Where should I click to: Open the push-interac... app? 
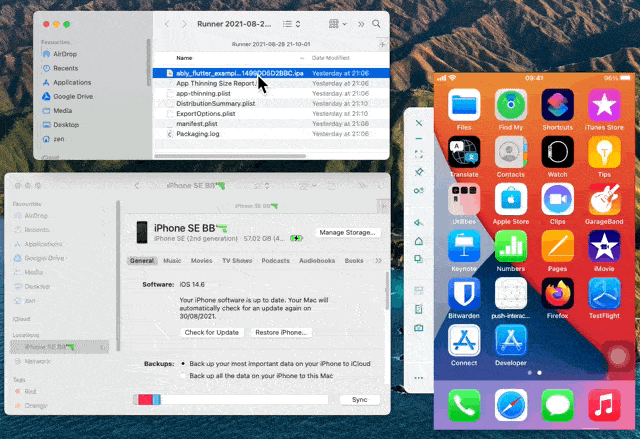pyautogui.click(x=511, y=293)
